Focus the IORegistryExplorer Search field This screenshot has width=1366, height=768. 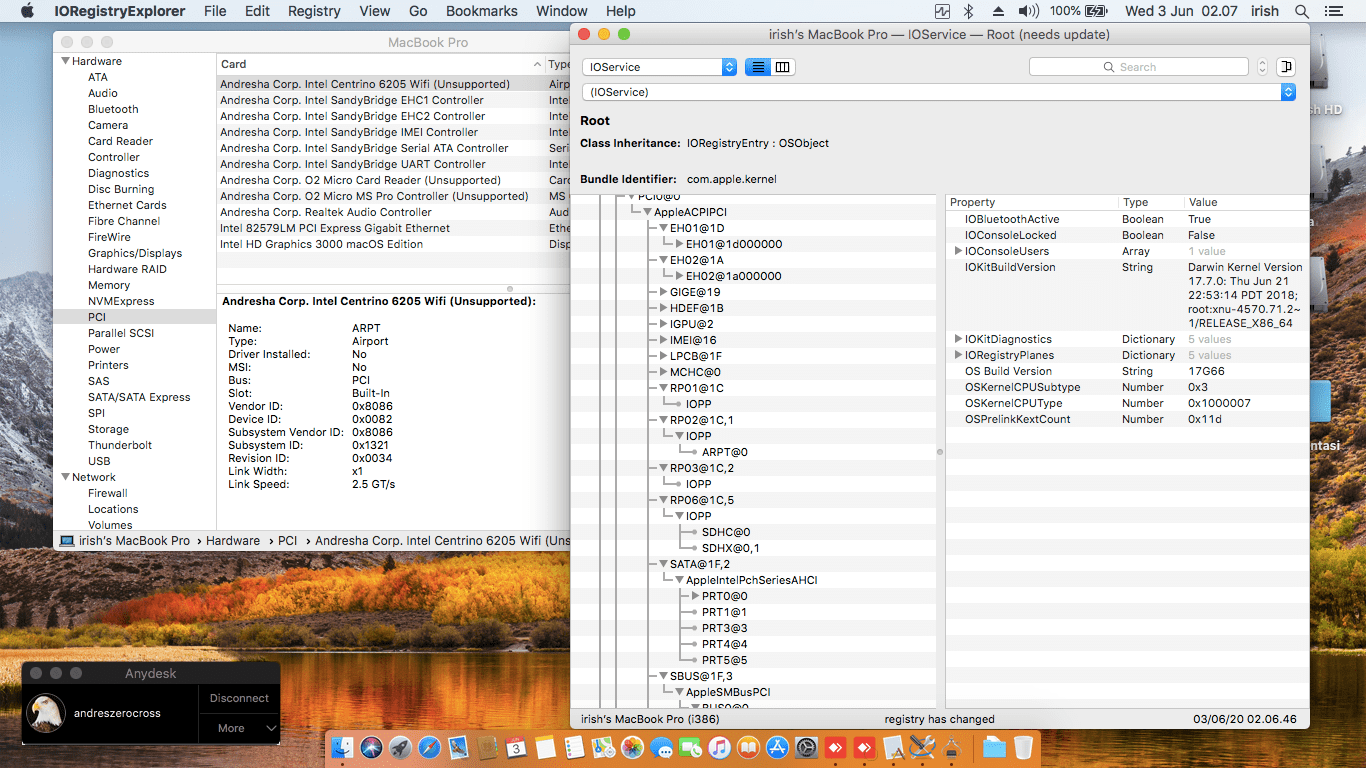coord(1139,67)
